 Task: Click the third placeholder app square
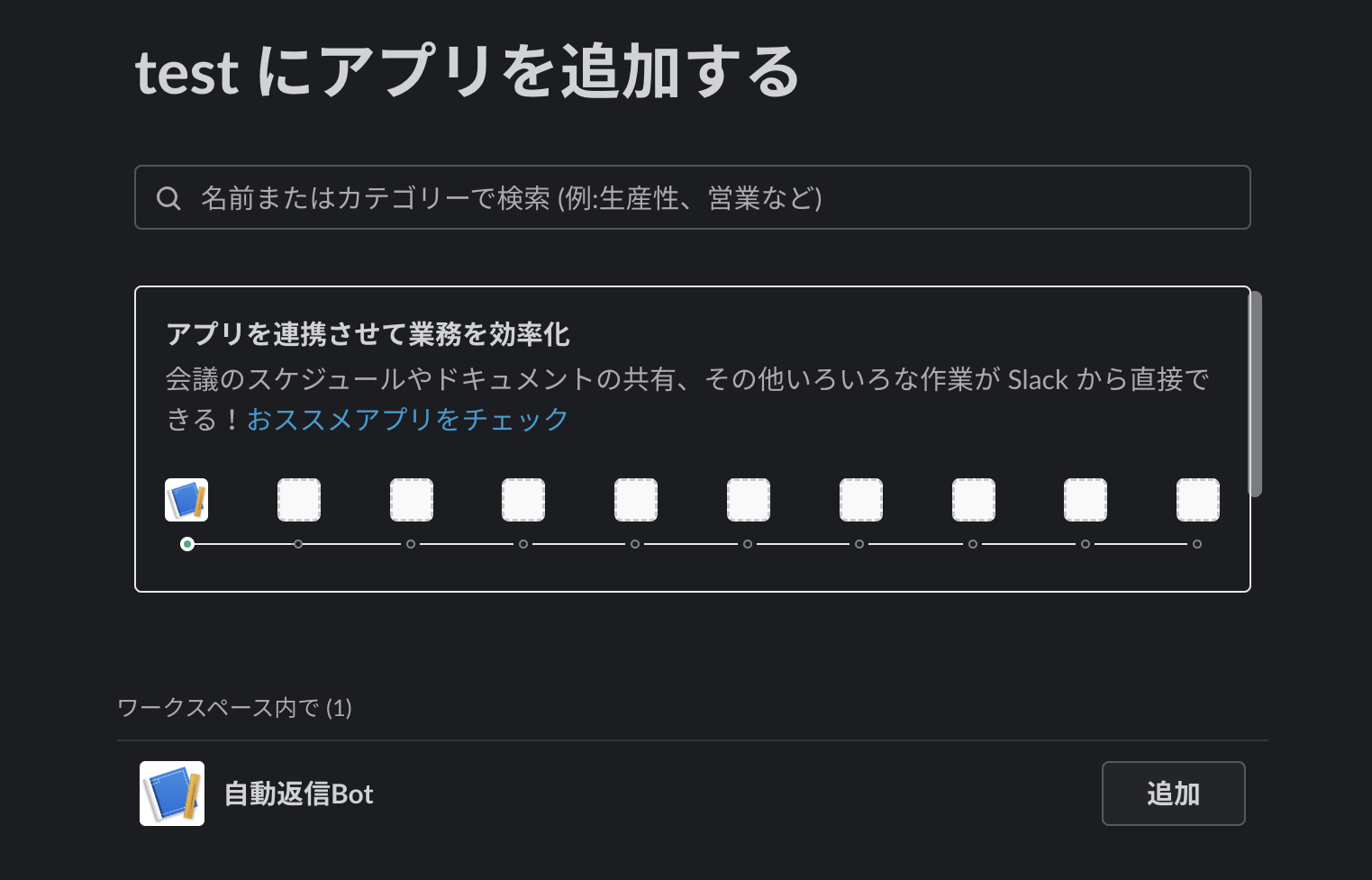click(x=411, y=499)
